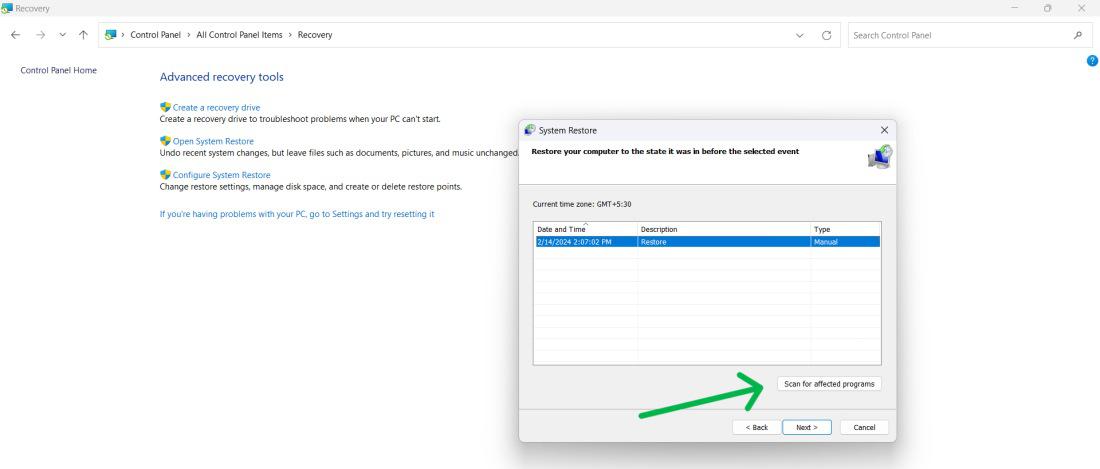Click shield icon beside Configure System Restore

[x=166, y=175]
